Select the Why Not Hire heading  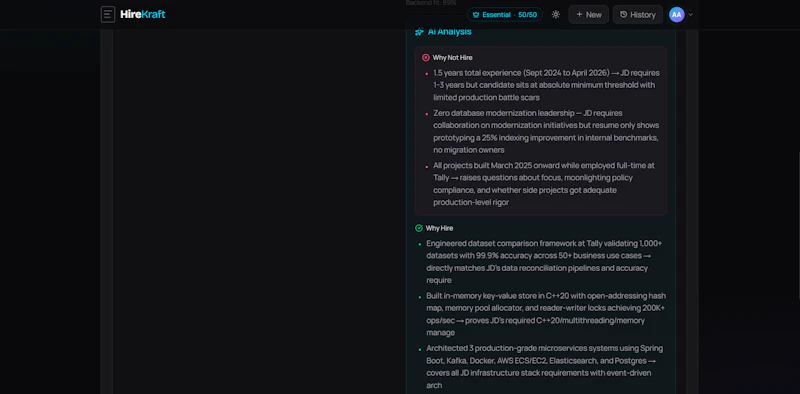coord(453,58)
